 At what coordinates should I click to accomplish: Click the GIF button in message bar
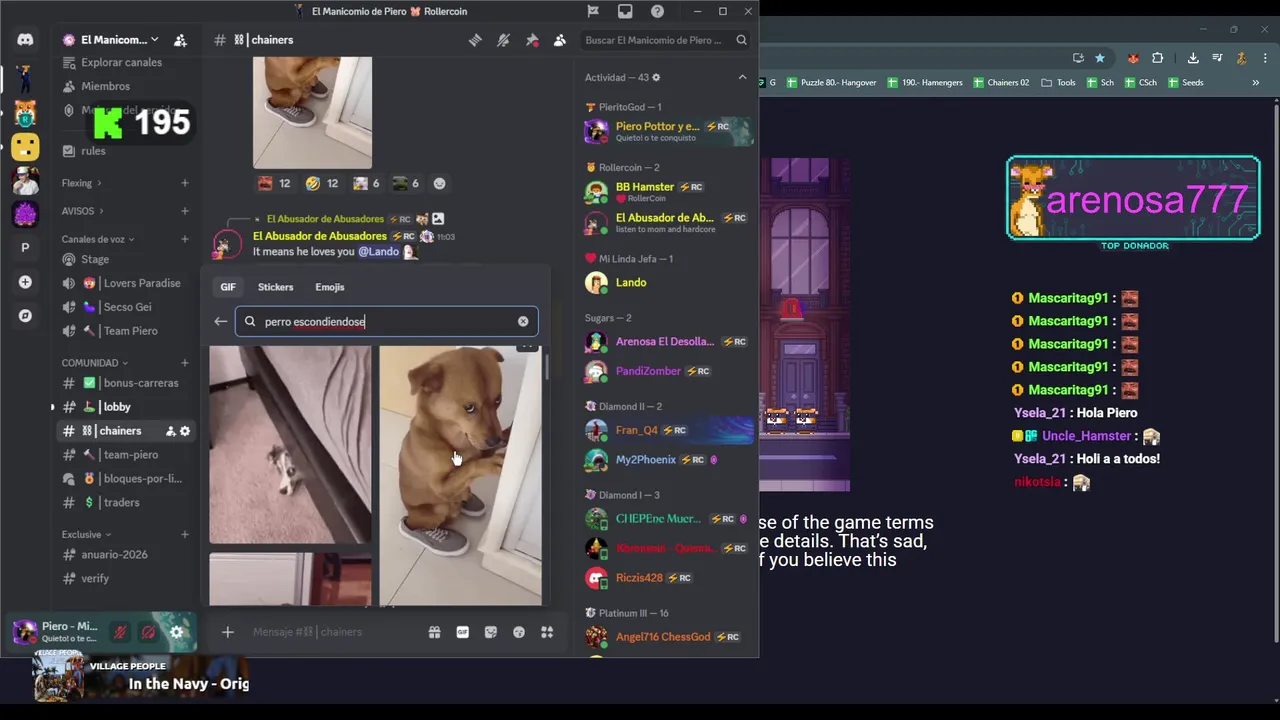point(463,632)
